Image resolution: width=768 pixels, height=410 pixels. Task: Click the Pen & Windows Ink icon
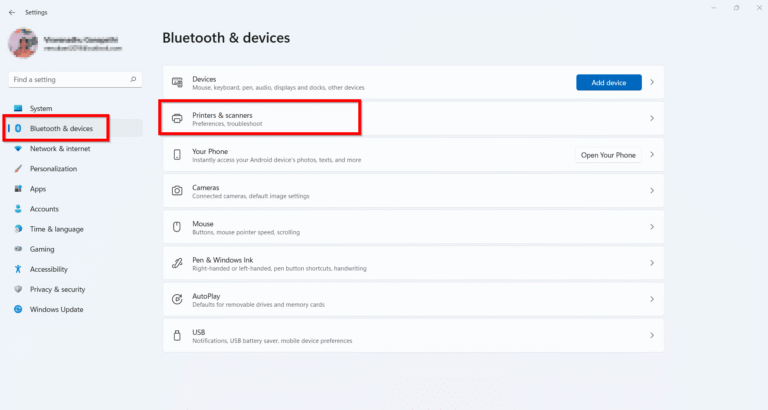coord(177,263)
